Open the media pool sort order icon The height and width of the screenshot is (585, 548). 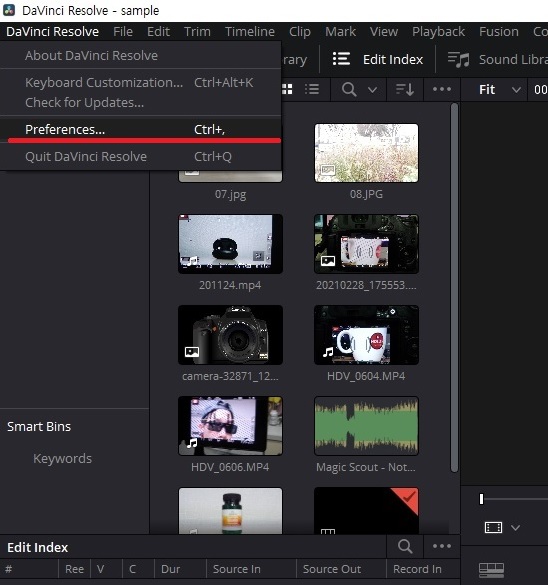(405, 90)
